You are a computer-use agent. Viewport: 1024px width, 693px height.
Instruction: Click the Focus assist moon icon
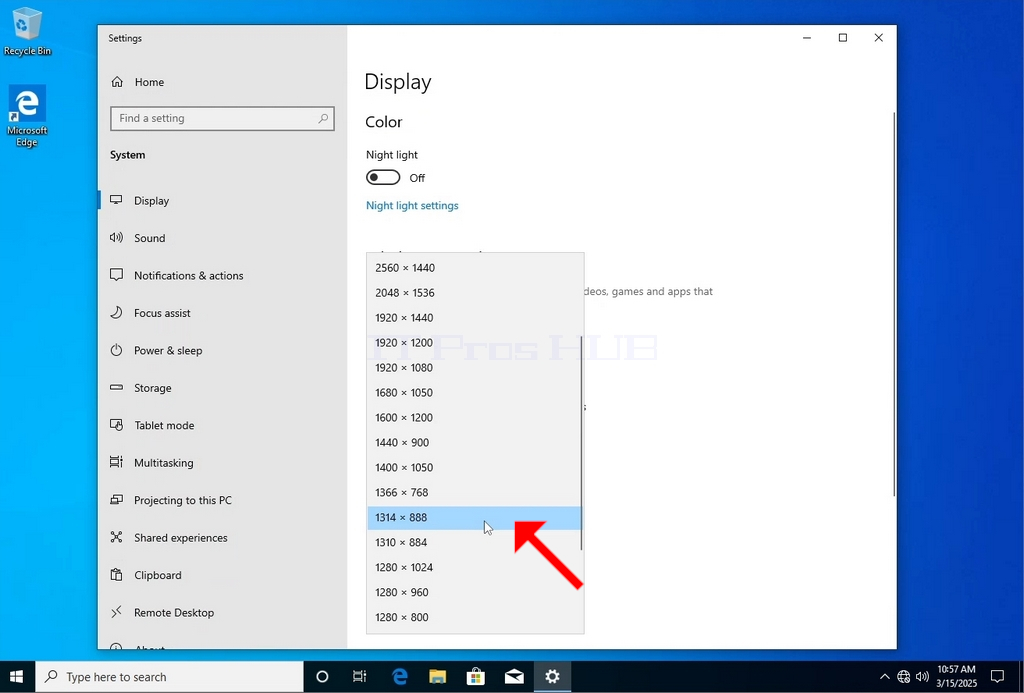point(116,312)
